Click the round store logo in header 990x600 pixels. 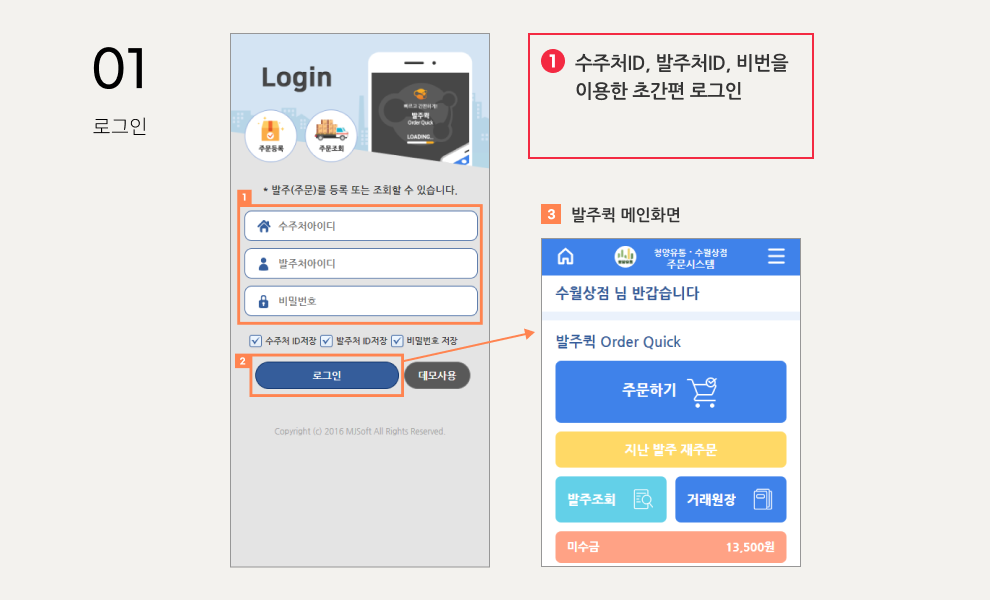(x=625, y=256)
